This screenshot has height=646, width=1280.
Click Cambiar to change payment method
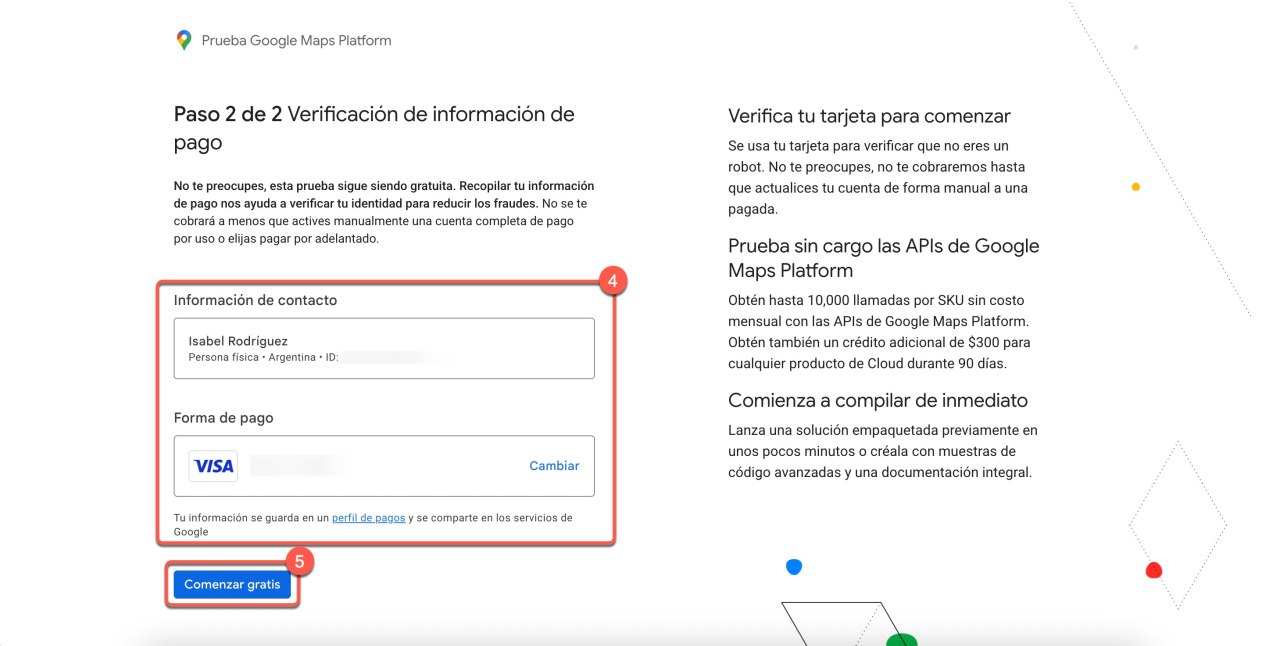[x=554, y=466]
